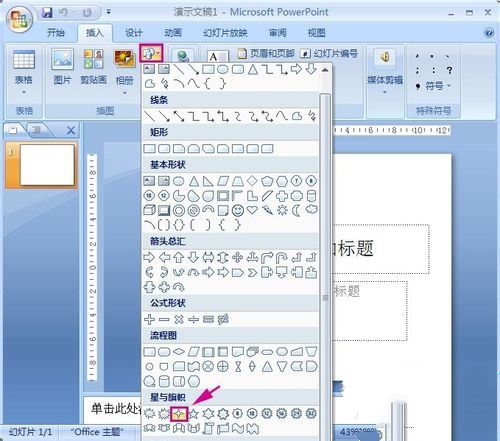
Task: Pick the smiley face basic shape
Action: (x=238, y=210)
